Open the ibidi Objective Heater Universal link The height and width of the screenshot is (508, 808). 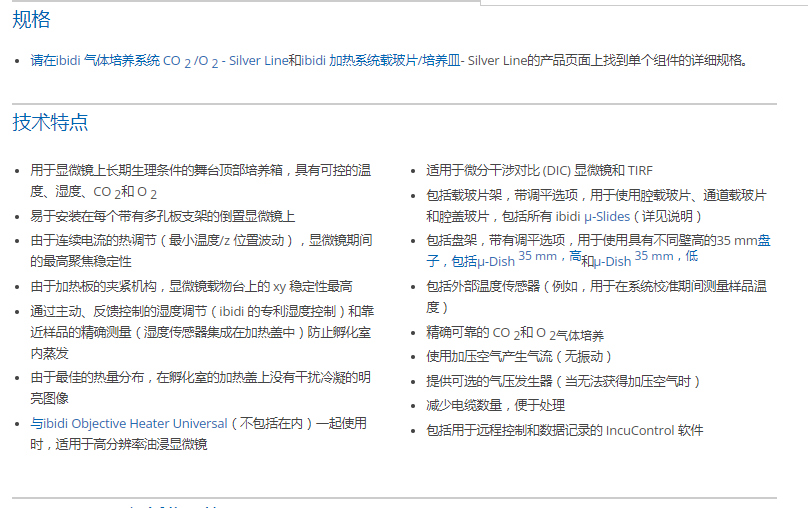coord(128,424)
